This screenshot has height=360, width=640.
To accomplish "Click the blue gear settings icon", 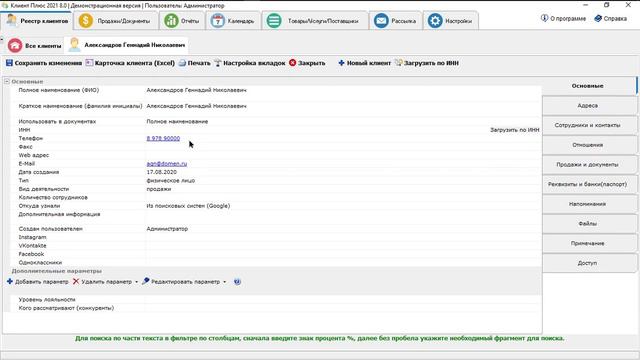I will (x=435, y=21).
